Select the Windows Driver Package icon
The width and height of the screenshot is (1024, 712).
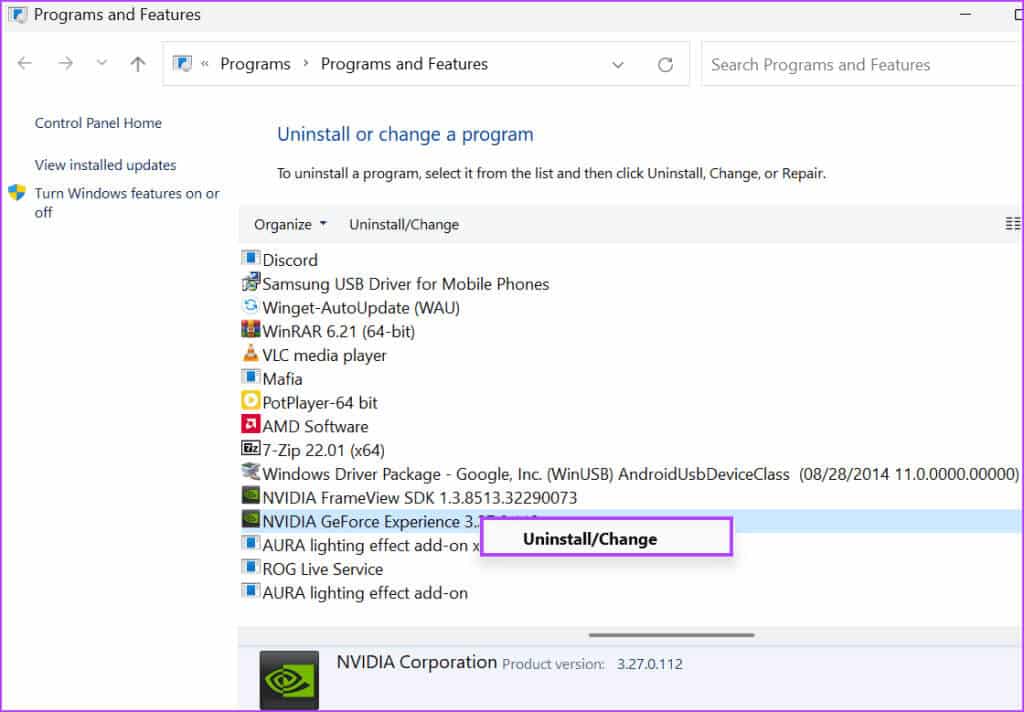pyautogui.click(x=251, y=472)
